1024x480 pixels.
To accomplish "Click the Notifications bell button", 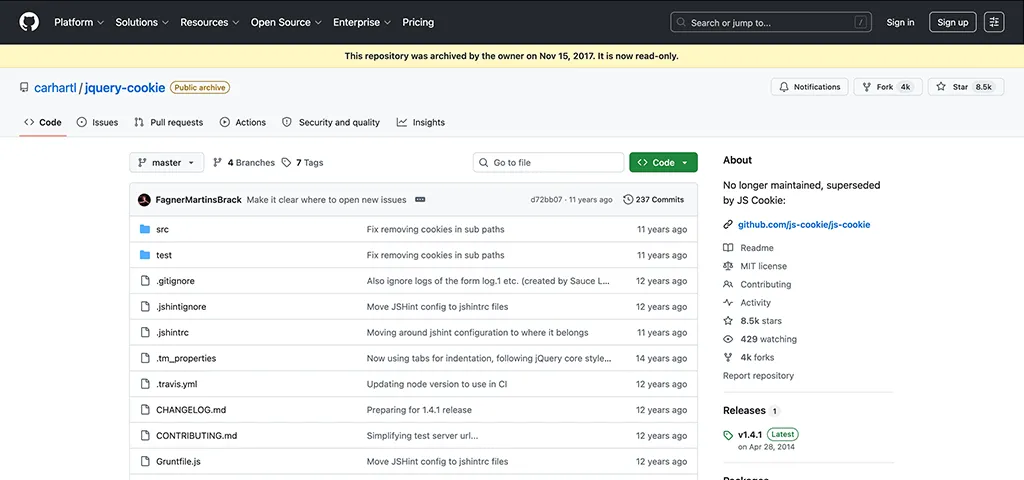I will pos(809,87).
